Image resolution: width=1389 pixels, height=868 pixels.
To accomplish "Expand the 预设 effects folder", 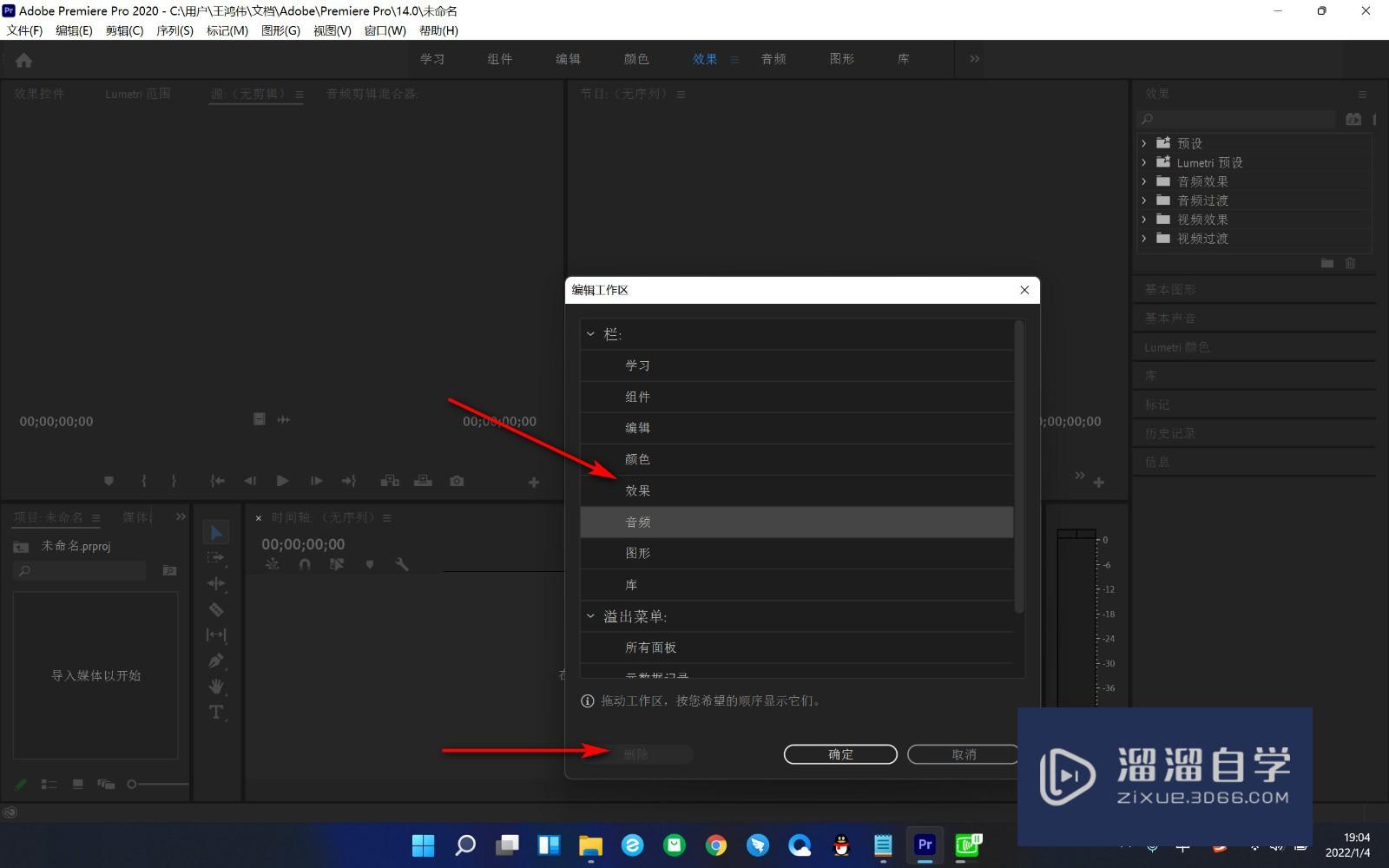I will pyautogui.click(x=1144, y=143).
